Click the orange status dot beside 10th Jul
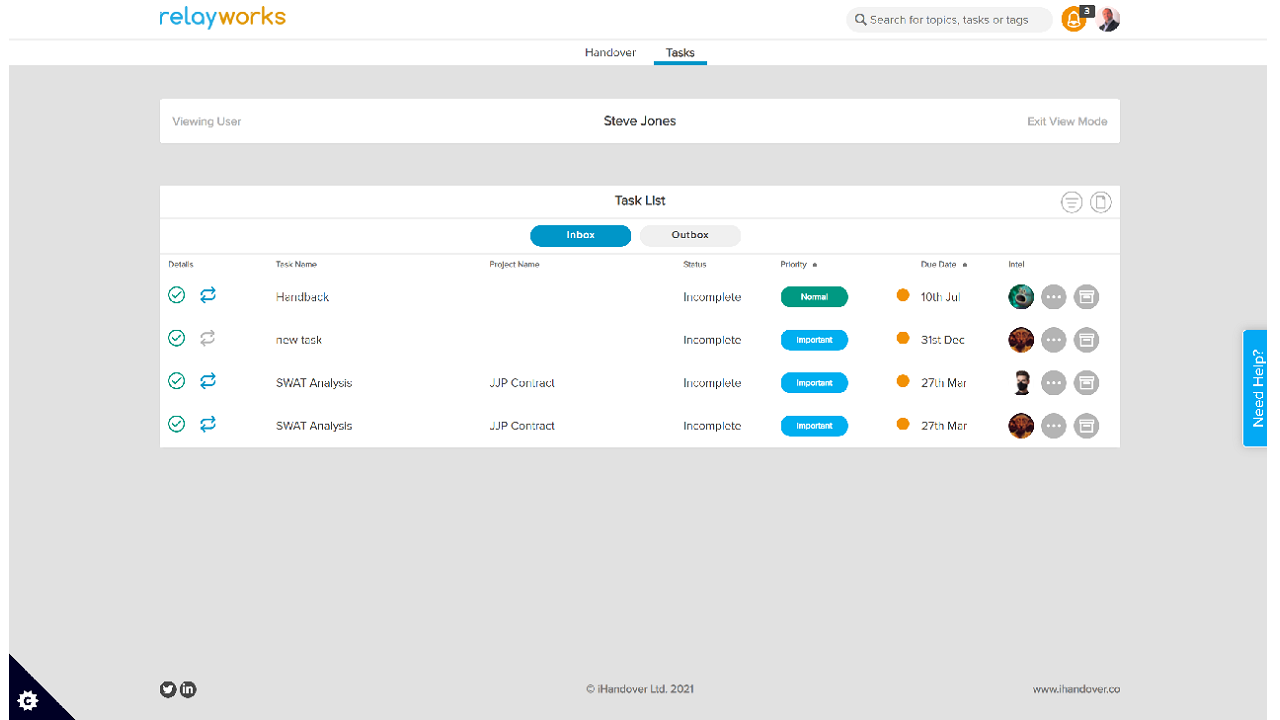1280x720 pixels. (x=903, y=295)
